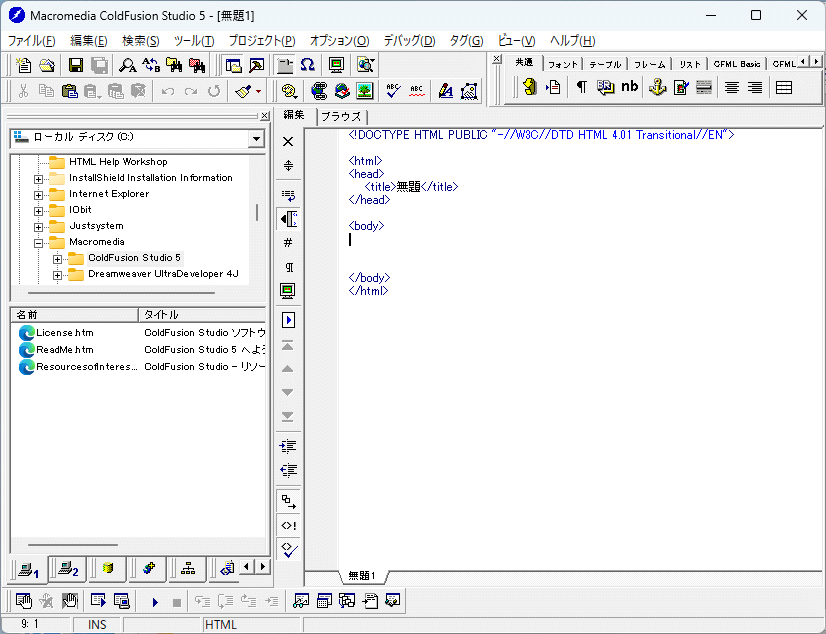
Task: Open the デバッグ(D) menu
Action: click(409, 41)
